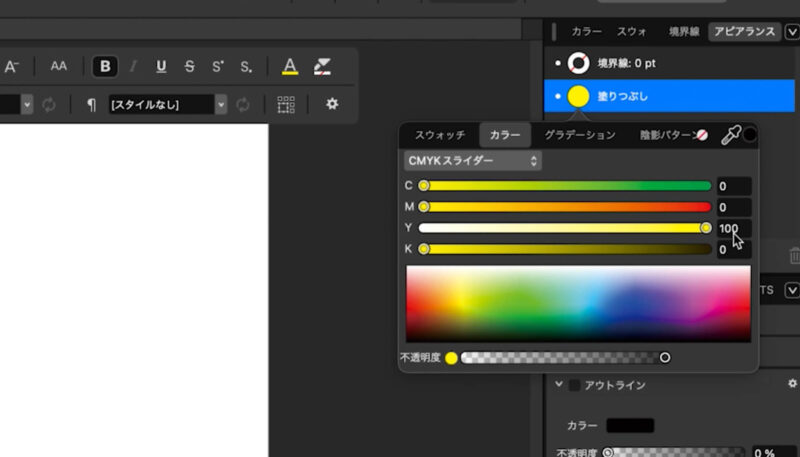
Task: Click M value input field
Action: [734, 207]
